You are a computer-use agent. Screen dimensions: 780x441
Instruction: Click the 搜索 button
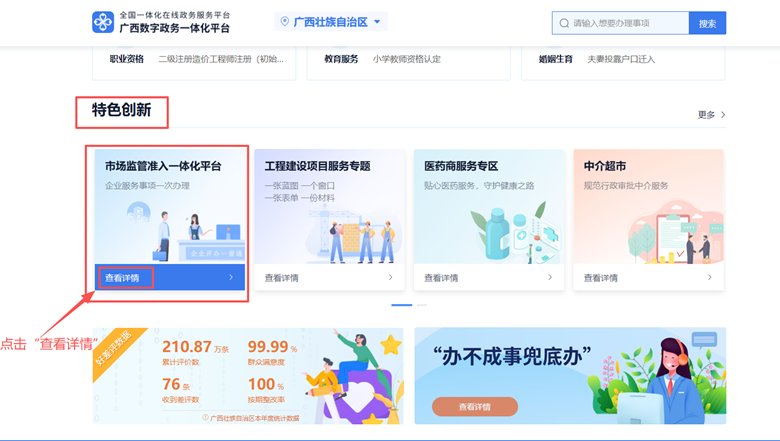click(707, 23)
